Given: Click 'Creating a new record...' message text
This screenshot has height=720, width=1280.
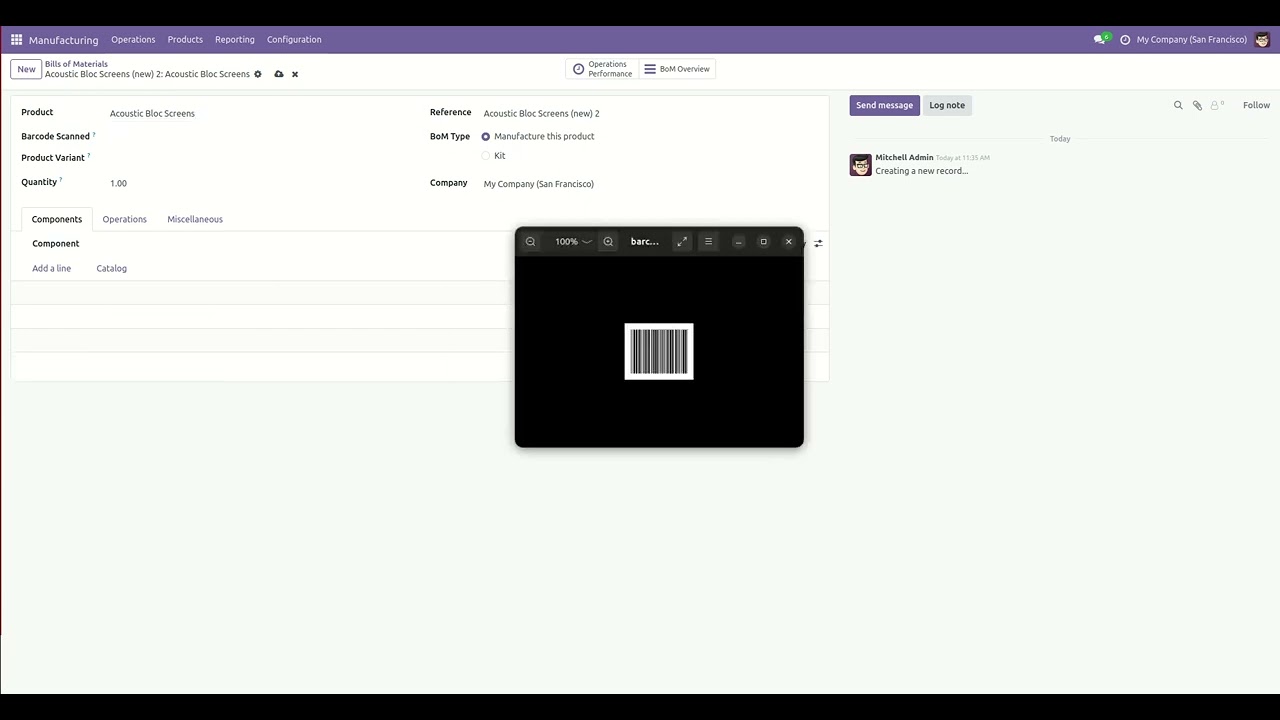Looking at the screenshot, I should [921, 171].
